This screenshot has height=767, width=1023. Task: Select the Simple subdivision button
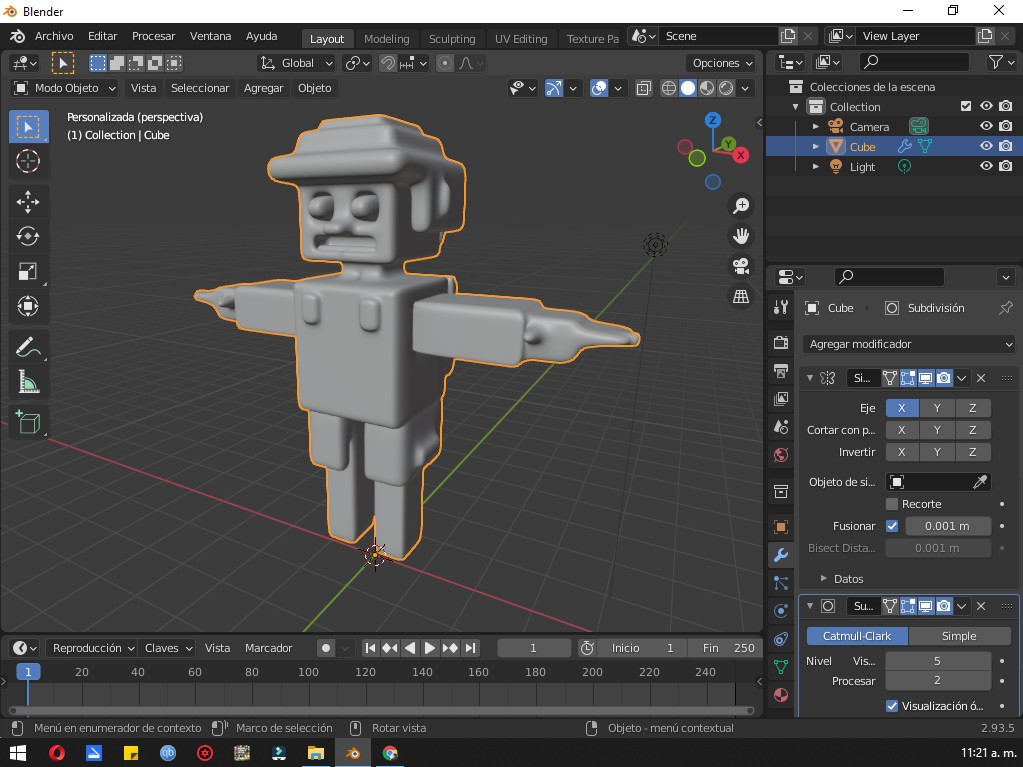959,636
